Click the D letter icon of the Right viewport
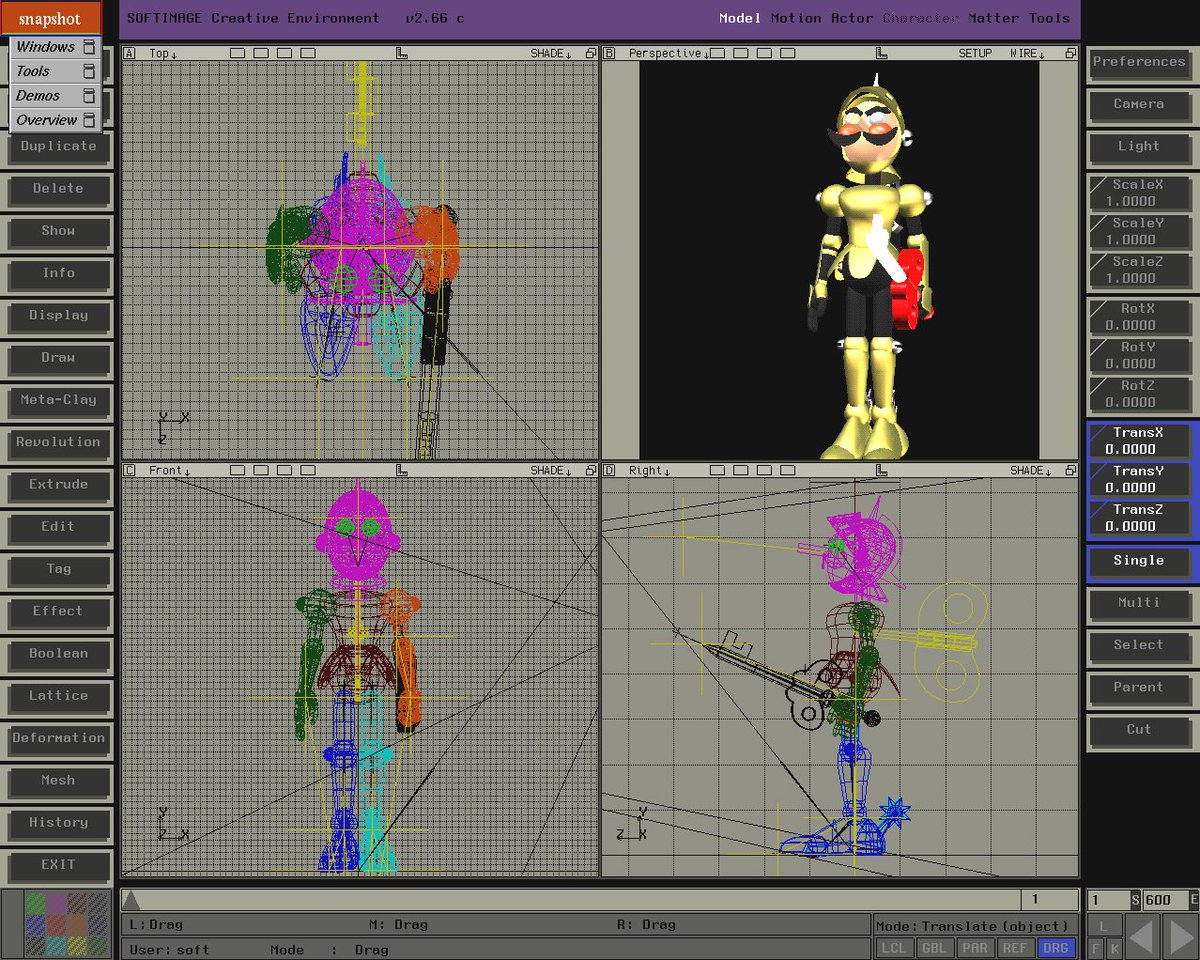 (609, 470)
